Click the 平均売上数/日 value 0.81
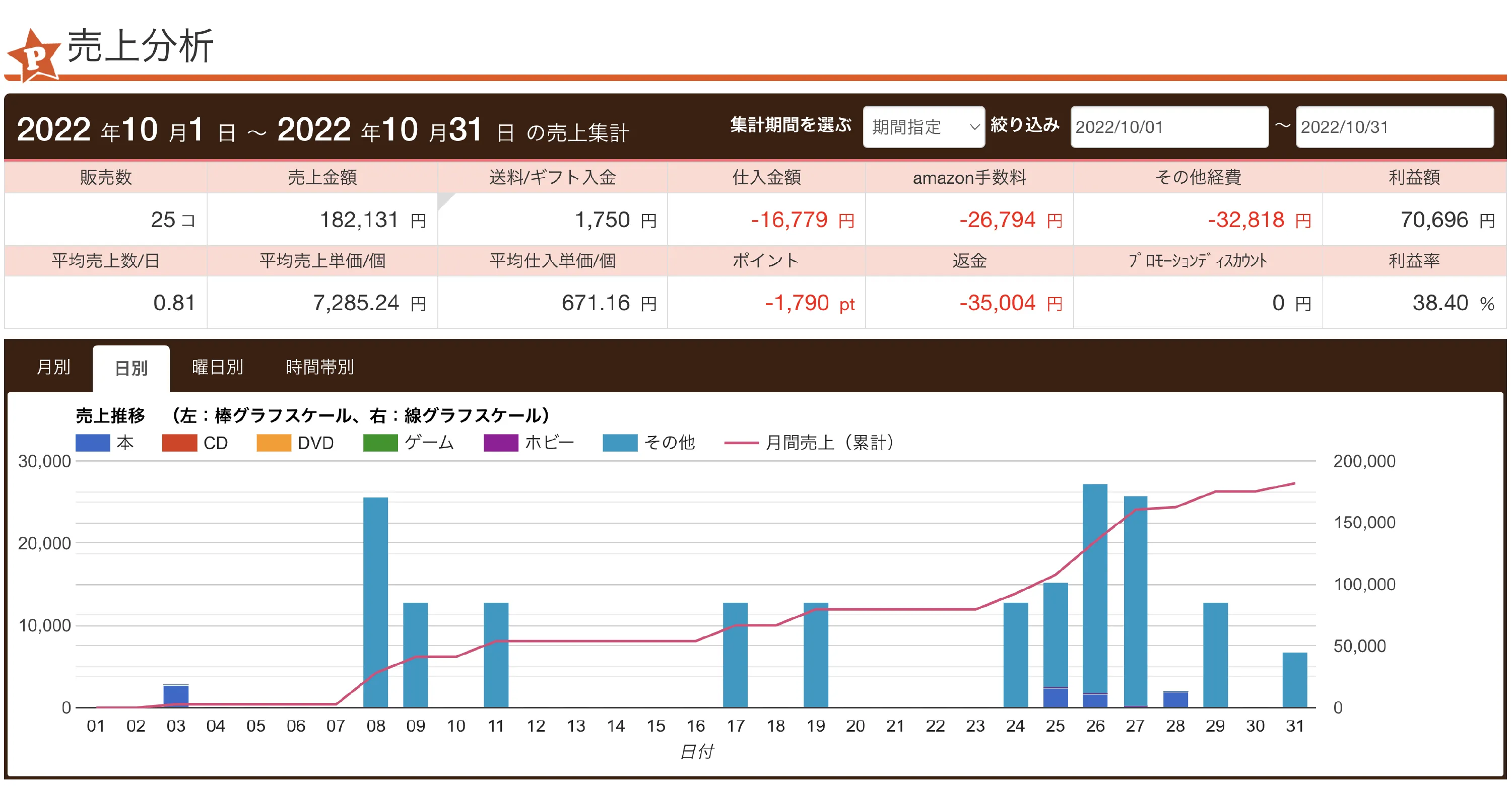Screen dimensions: 1512x786 pos(174,303)
